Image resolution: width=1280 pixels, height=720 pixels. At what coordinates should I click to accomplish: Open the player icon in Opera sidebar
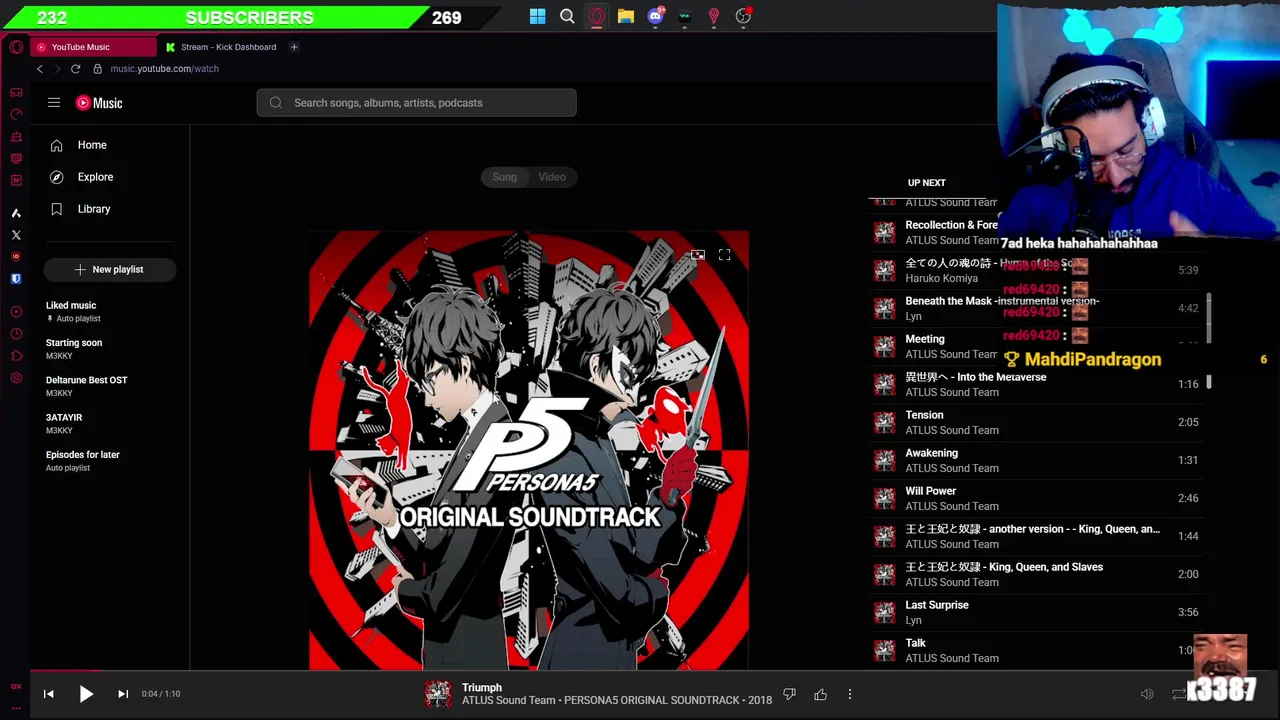[x=16, y=312]
